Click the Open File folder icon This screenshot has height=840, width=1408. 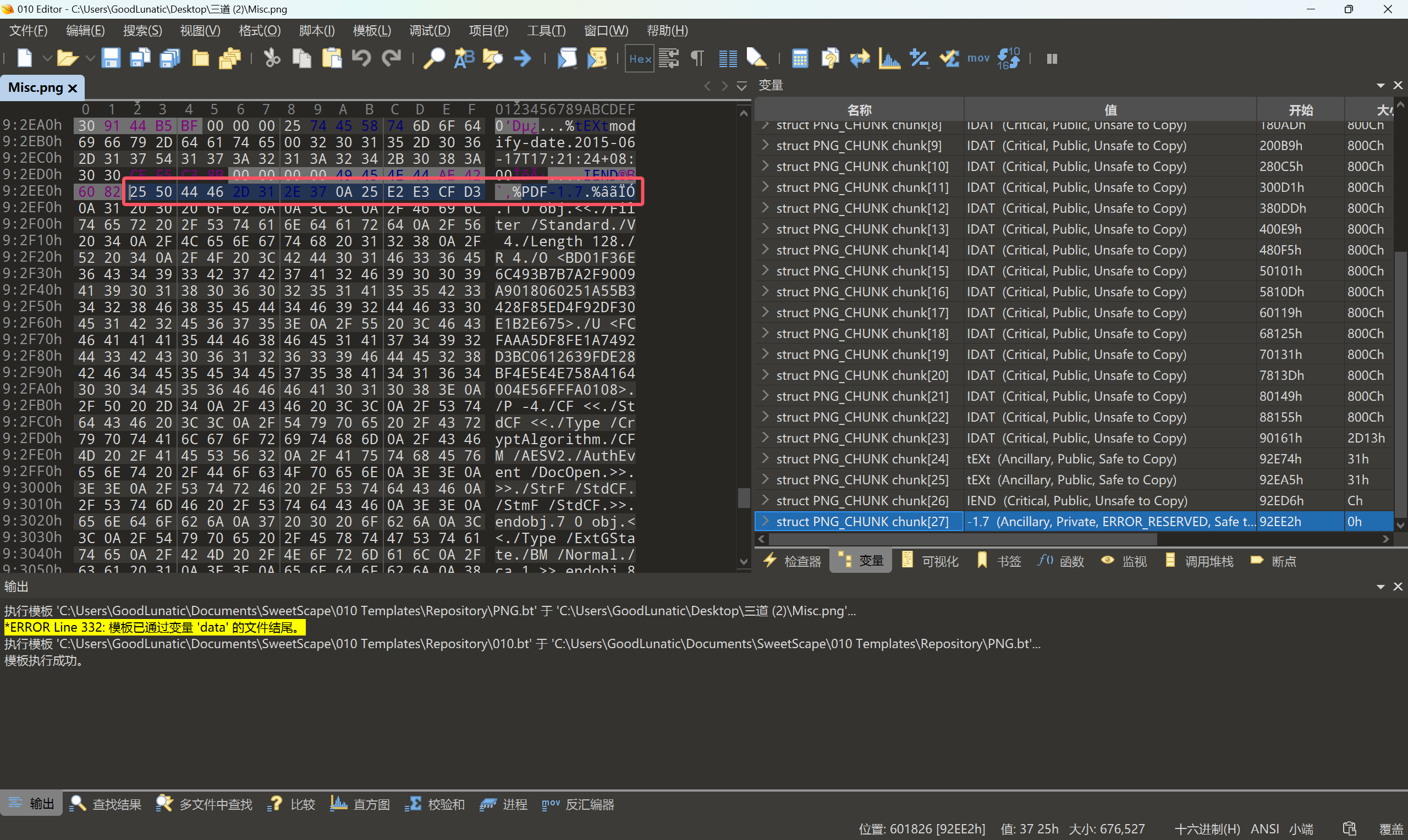pos(67,58)
